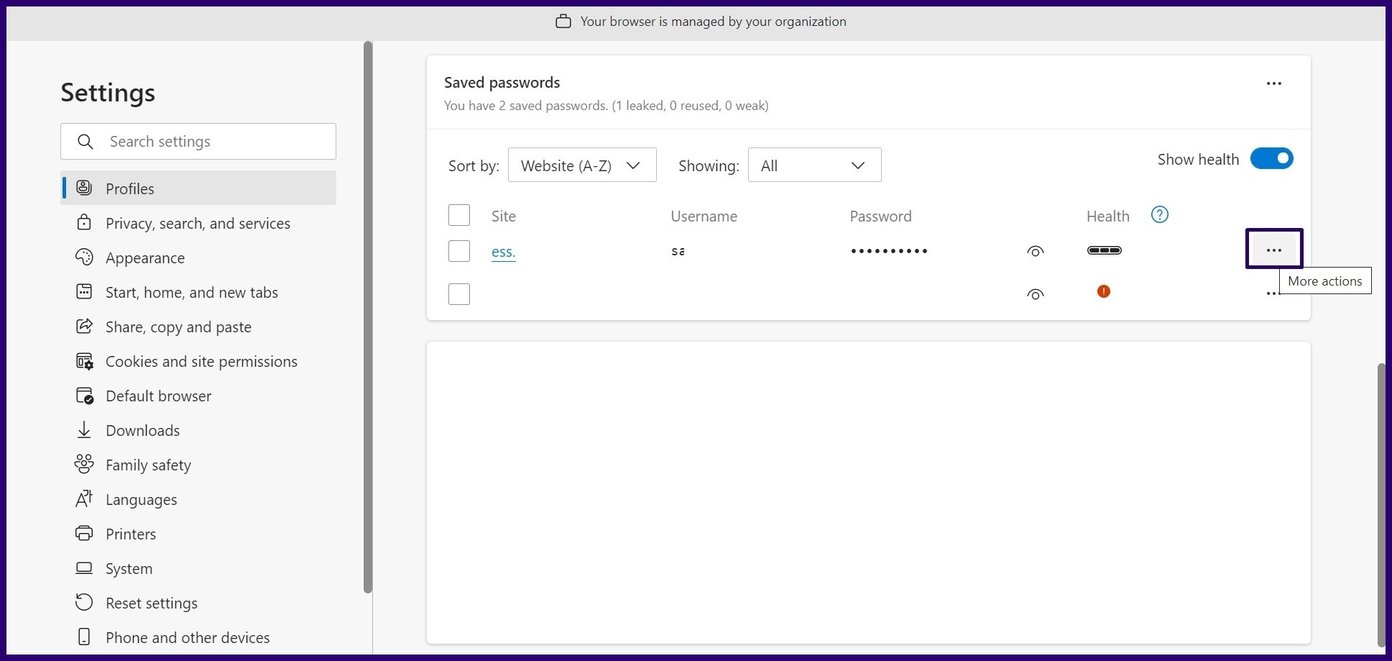
Task: Click the Appearance palette icon
Action: pyautogui.click(x=84, y=257)
